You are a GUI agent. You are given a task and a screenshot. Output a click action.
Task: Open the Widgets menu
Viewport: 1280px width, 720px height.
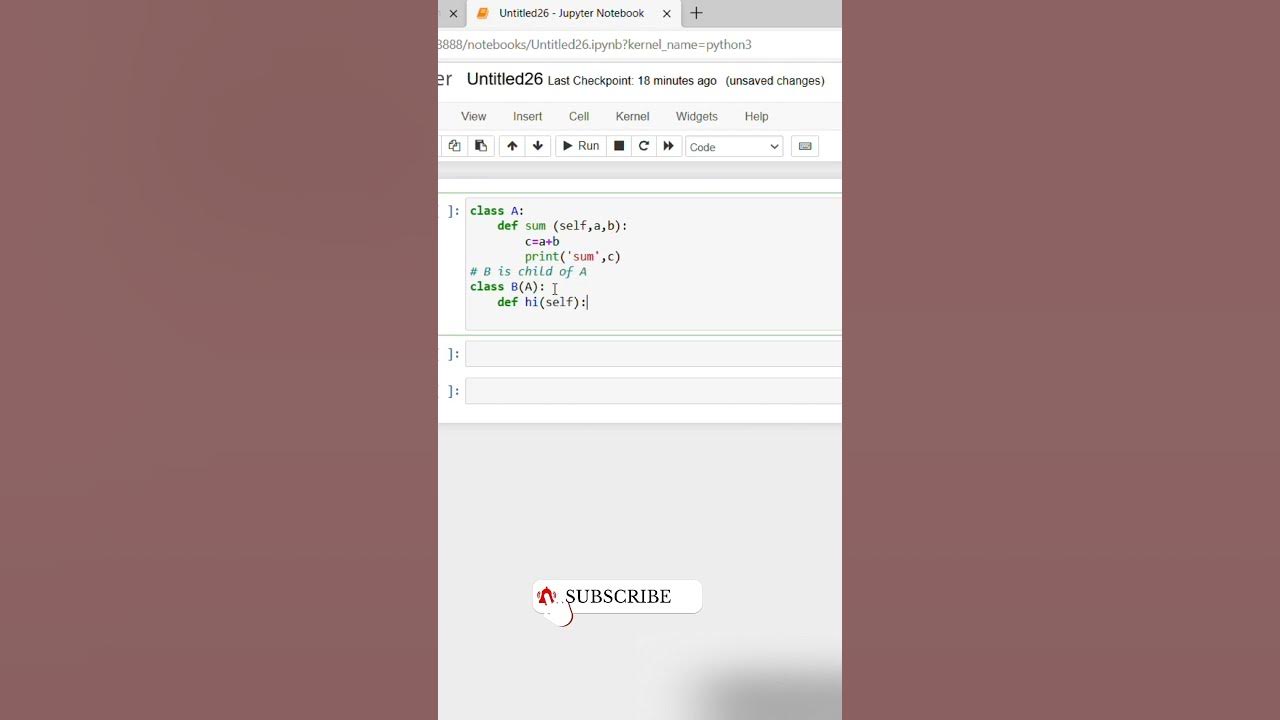point(696,116)
